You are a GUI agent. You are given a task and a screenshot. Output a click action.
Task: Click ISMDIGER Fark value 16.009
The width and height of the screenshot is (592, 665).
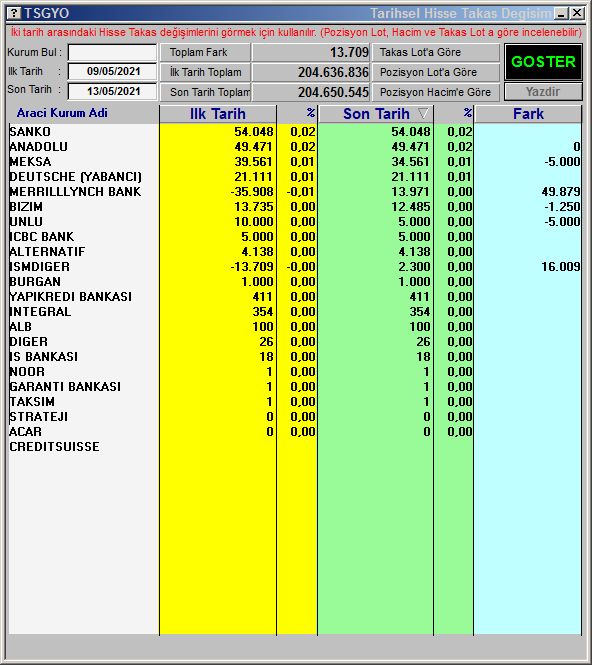coord(561,266)
